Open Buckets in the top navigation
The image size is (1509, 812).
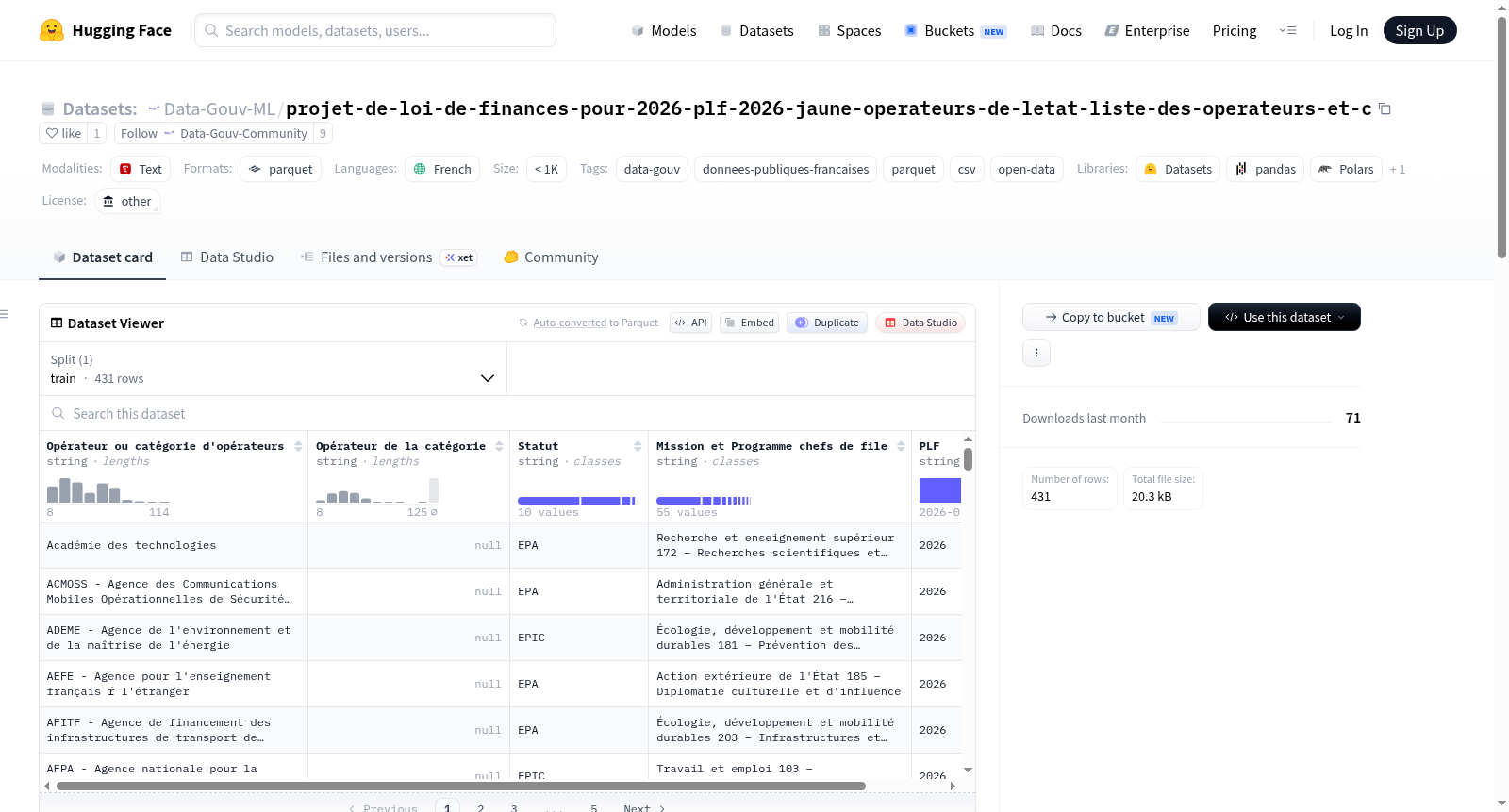pyautogui.click(x=955, y=30)
